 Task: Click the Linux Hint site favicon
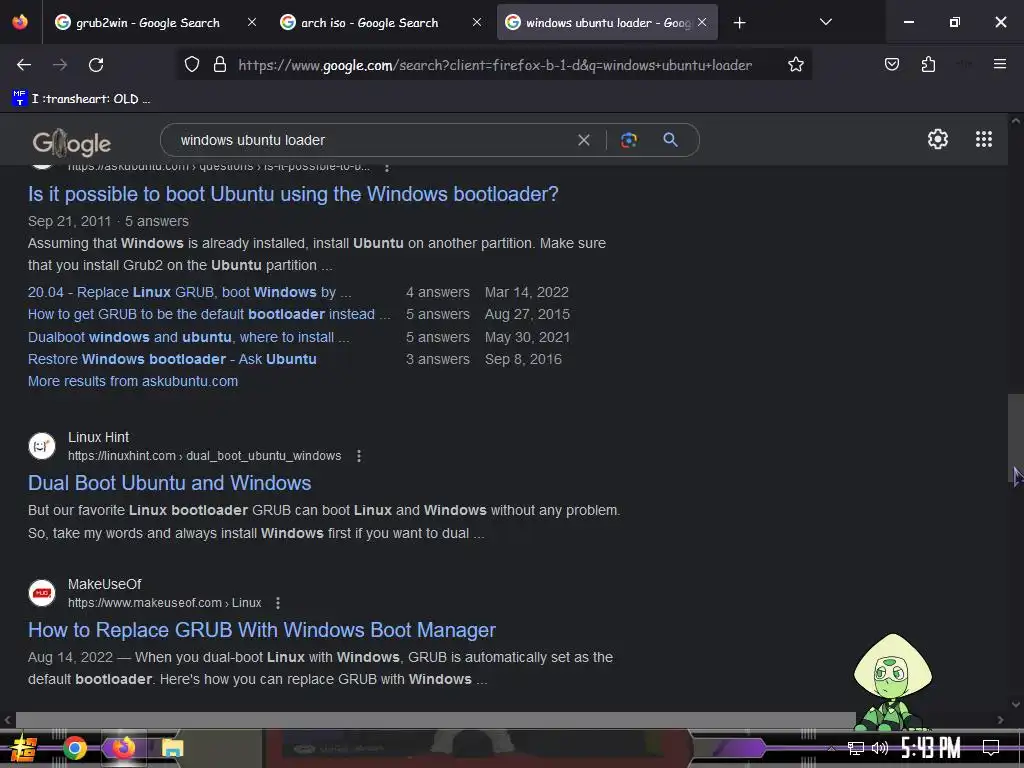point(42,446)
